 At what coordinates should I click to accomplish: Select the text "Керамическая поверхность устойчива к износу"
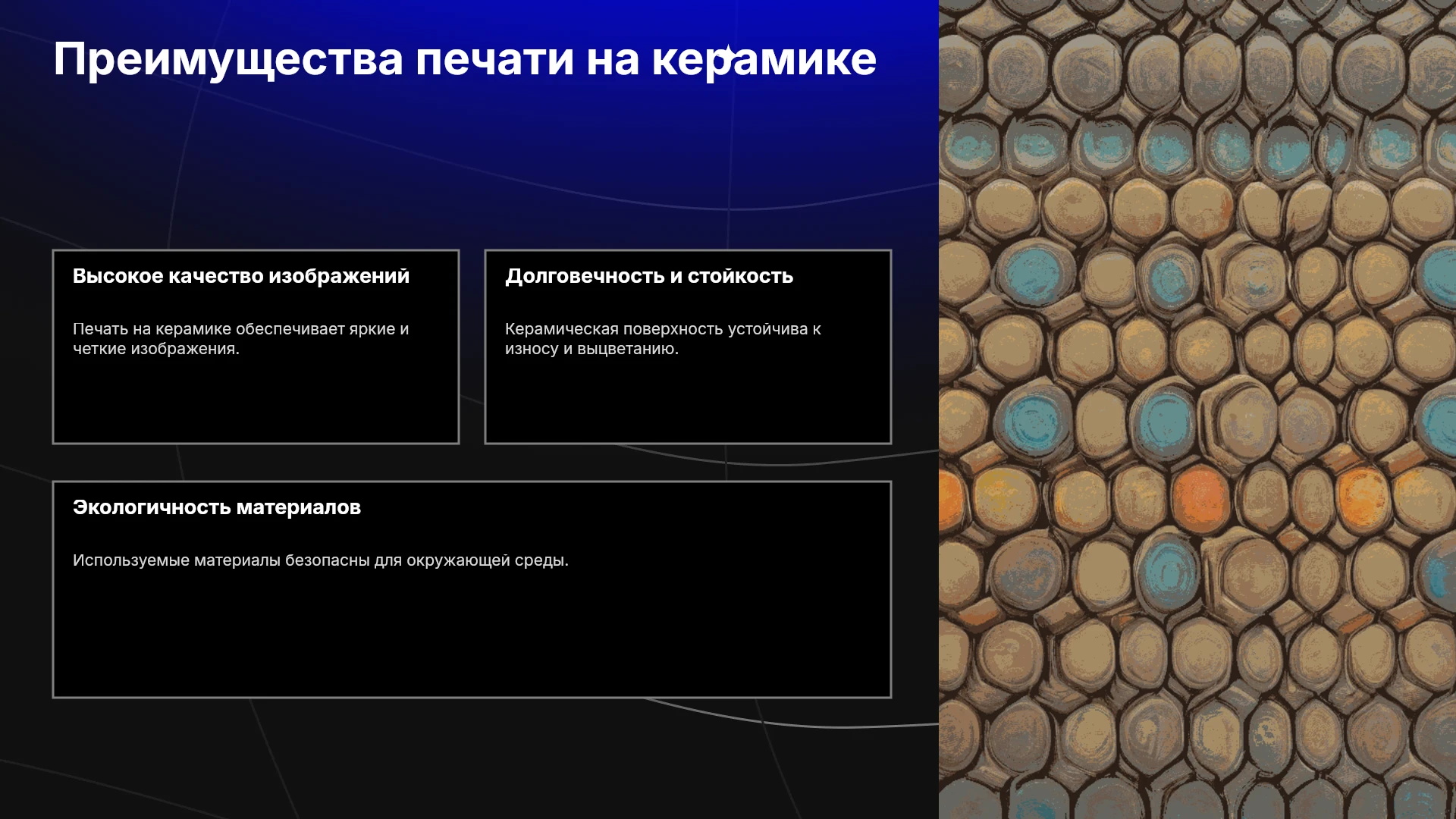(x=663, y=339)
